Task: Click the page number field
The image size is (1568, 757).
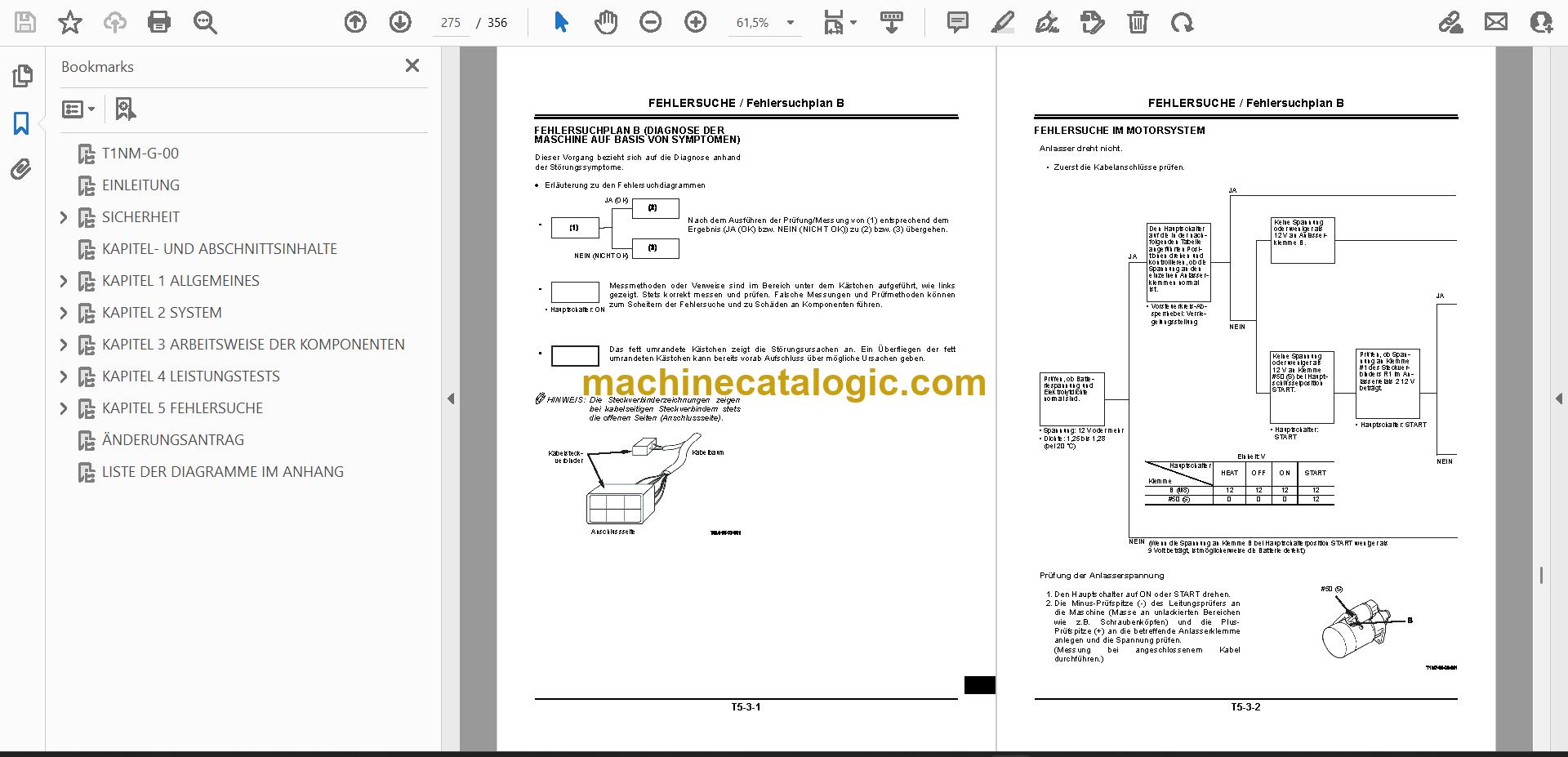Action: [451, 23]
